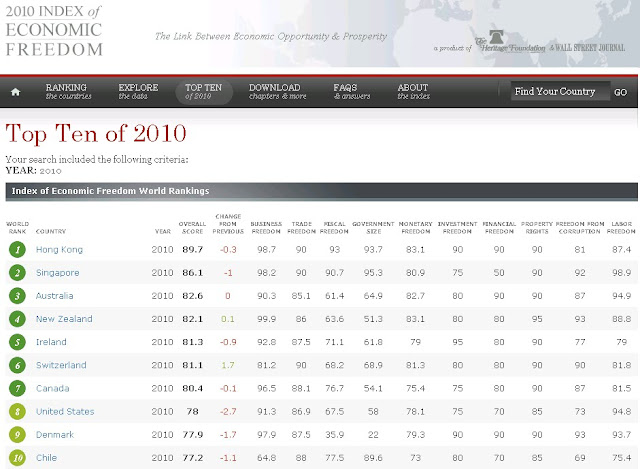
Task: Submit country search with GO button
Action: coord(620,92)
